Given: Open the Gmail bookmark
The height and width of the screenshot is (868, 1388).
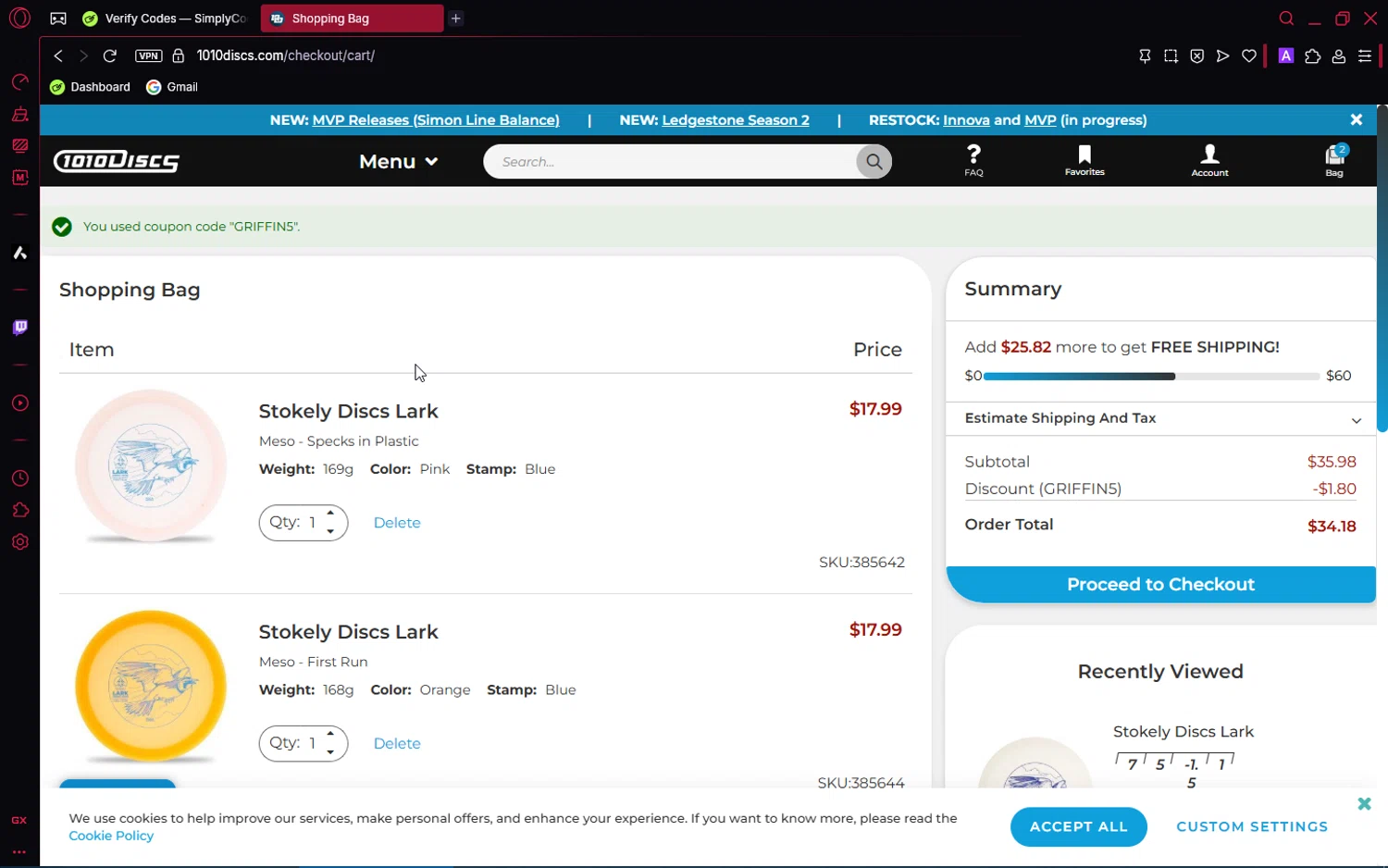Looking at the screenshot, I should coord(172,87).
